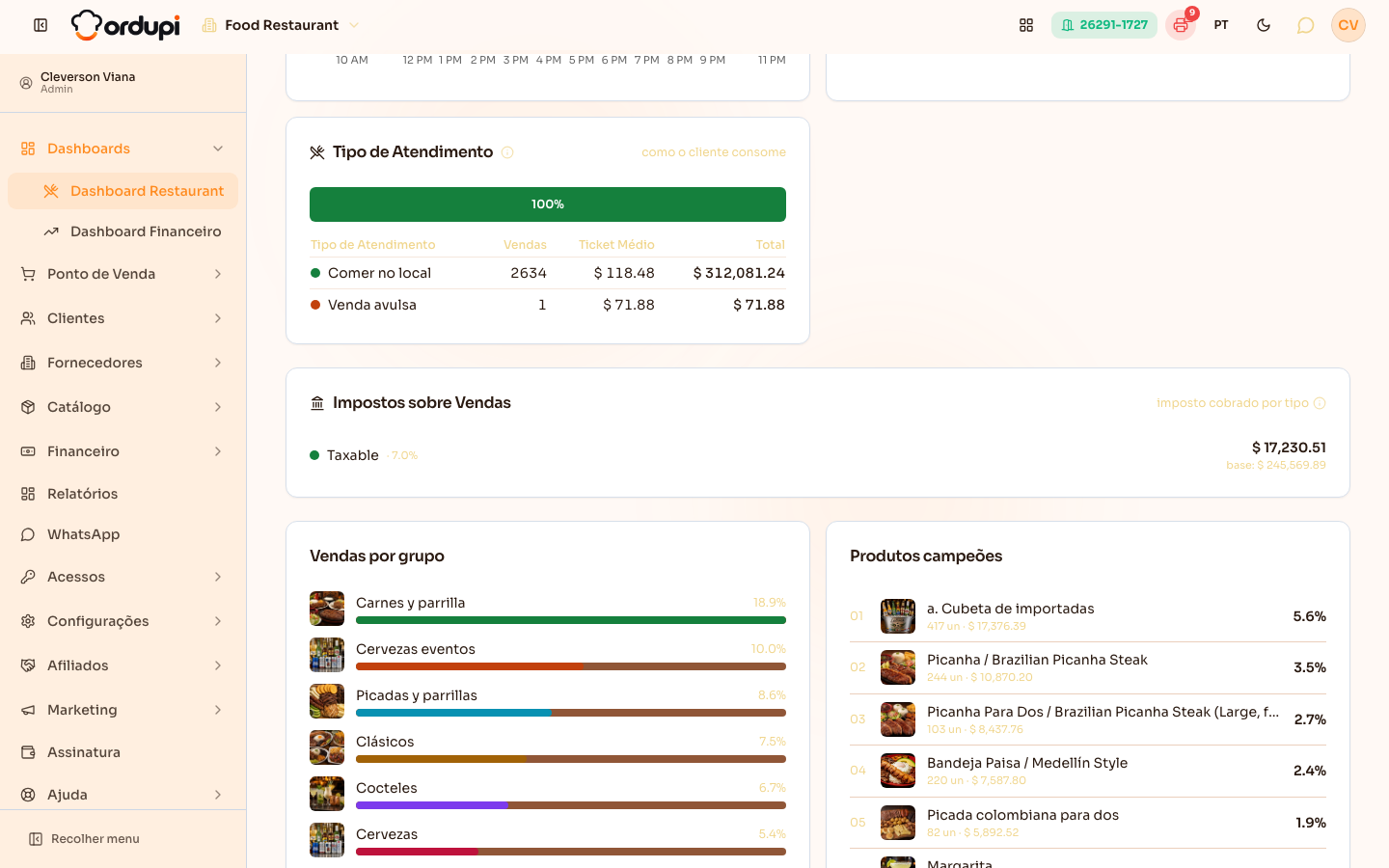This screenshot has height=868, width=1389.
Task: Click the 'Cocteles' group name
Action: click(387, 788)
